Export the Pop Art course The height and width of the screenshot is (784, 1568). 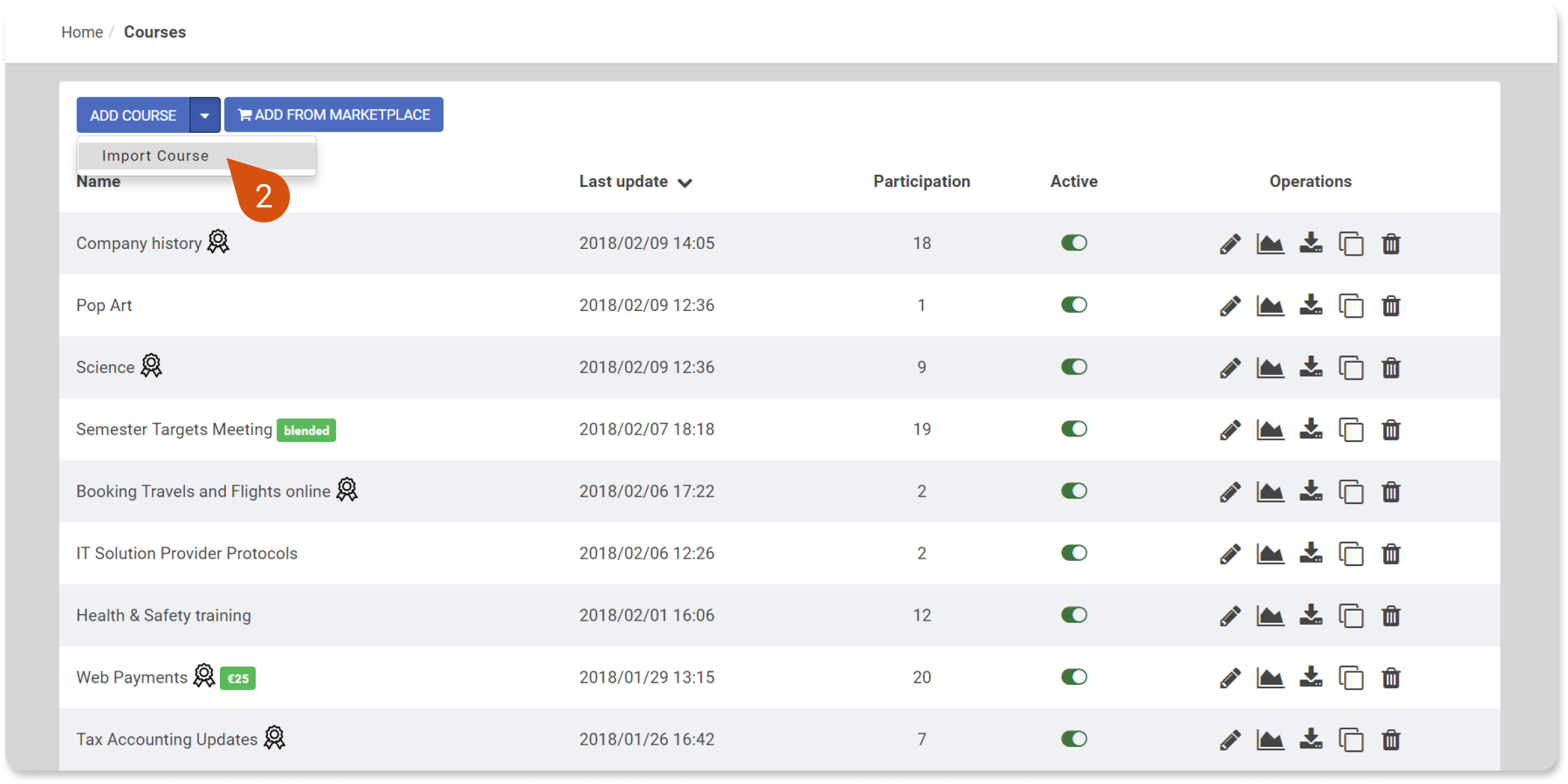click(x=1311, y=306)
